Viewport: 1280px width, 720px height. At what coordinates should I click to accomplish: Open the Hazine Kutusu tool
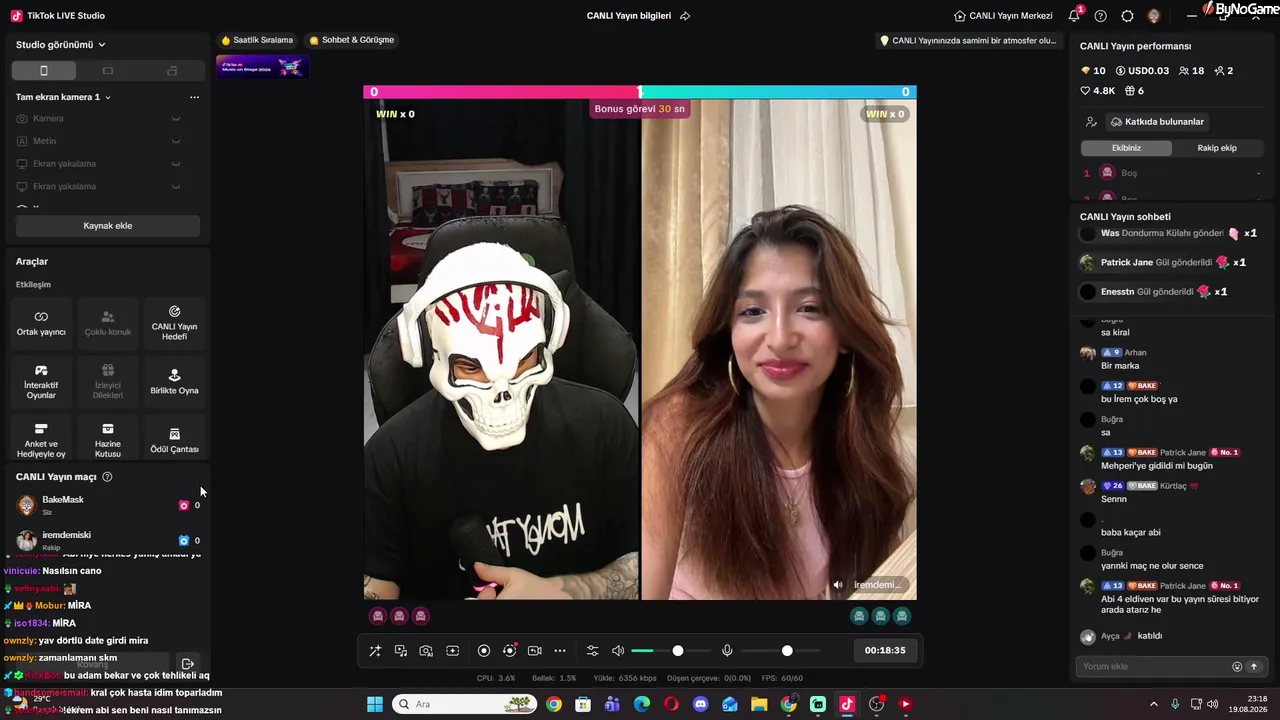click(108, 440)
